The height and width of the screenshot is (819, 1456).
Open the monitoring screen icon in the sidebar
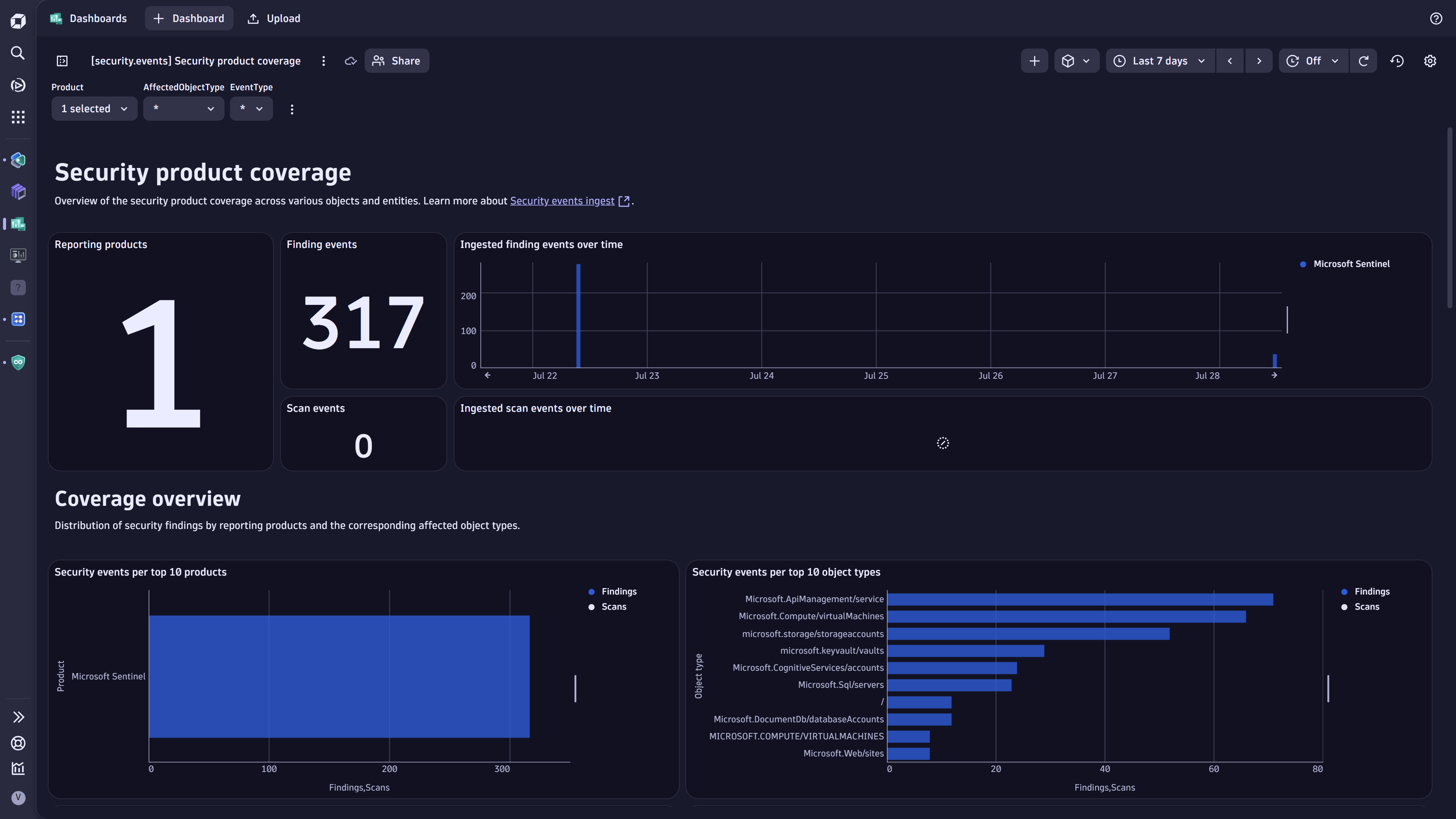click(x=17, y=255)
